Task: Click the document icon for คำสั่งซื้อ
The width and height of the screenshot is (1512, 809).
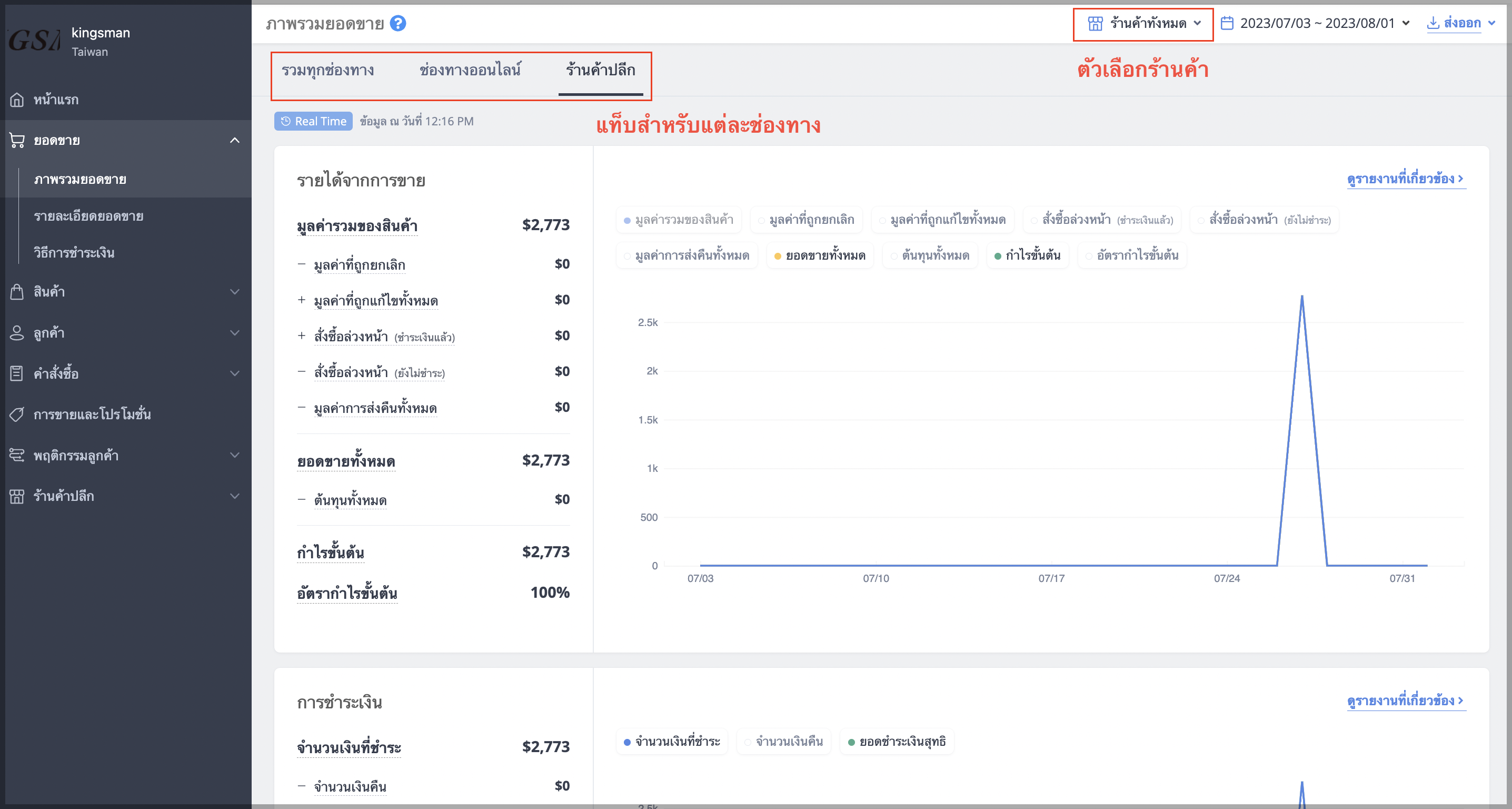Action: tap(17, 373)
